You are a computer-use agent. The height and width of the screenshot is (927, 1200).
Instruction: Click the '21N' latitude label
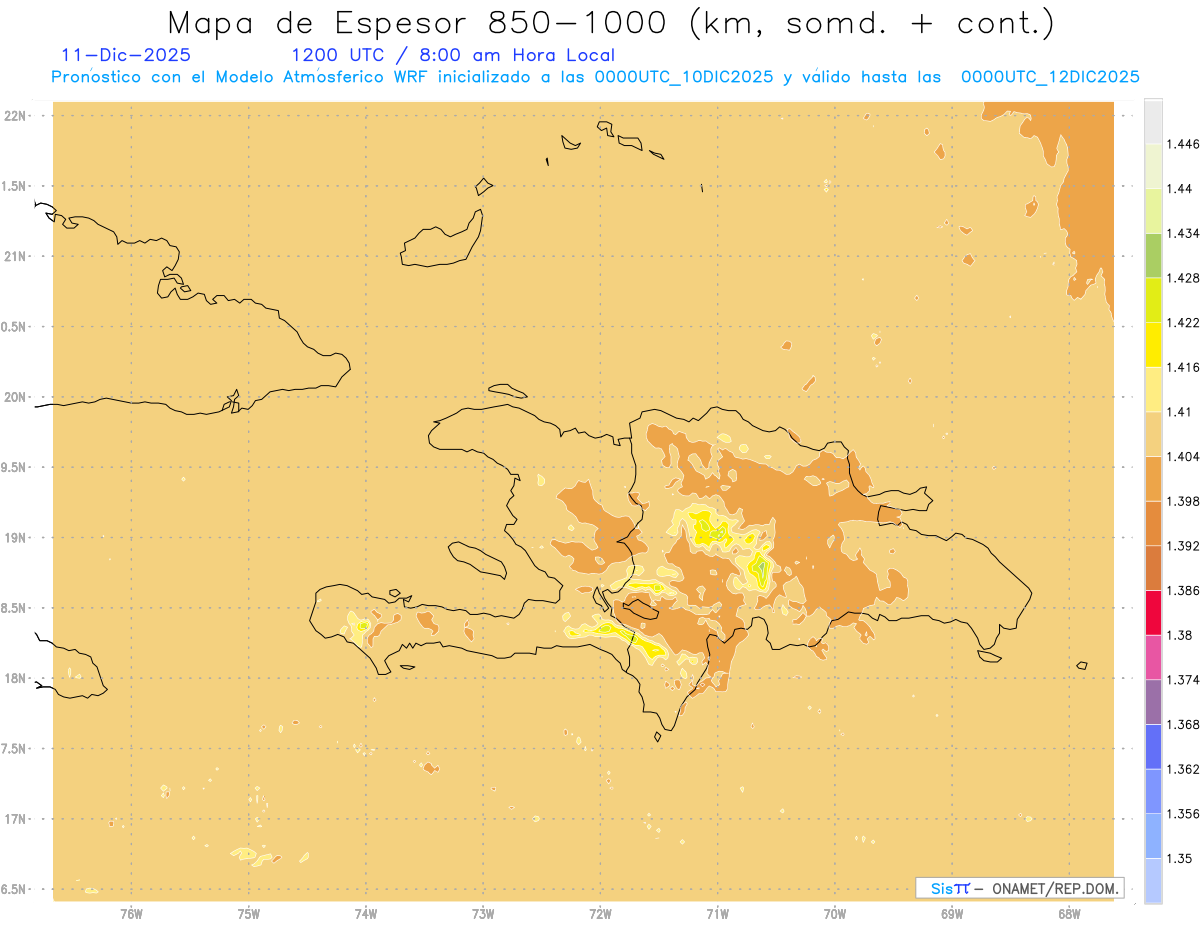tap(16, 256)
